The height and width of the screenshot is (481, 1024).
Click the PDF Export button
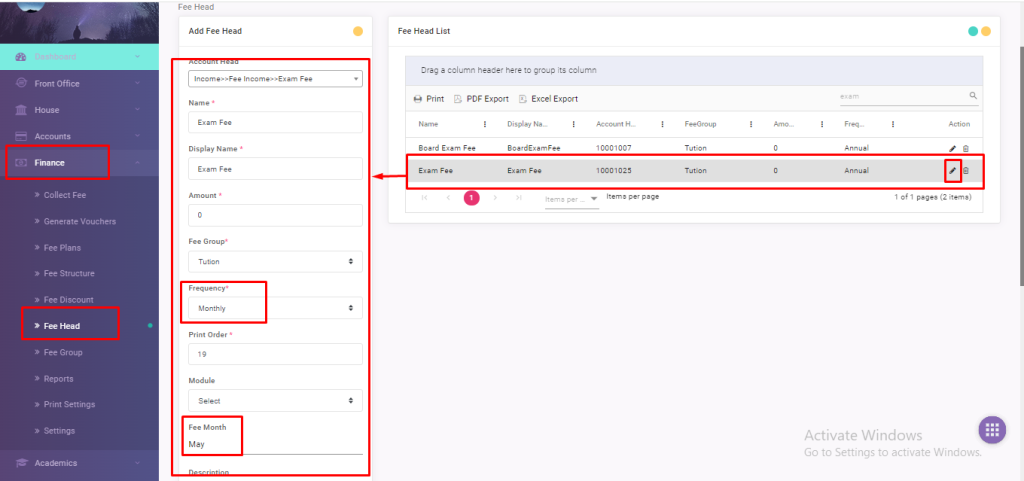[x=481, y=99]
